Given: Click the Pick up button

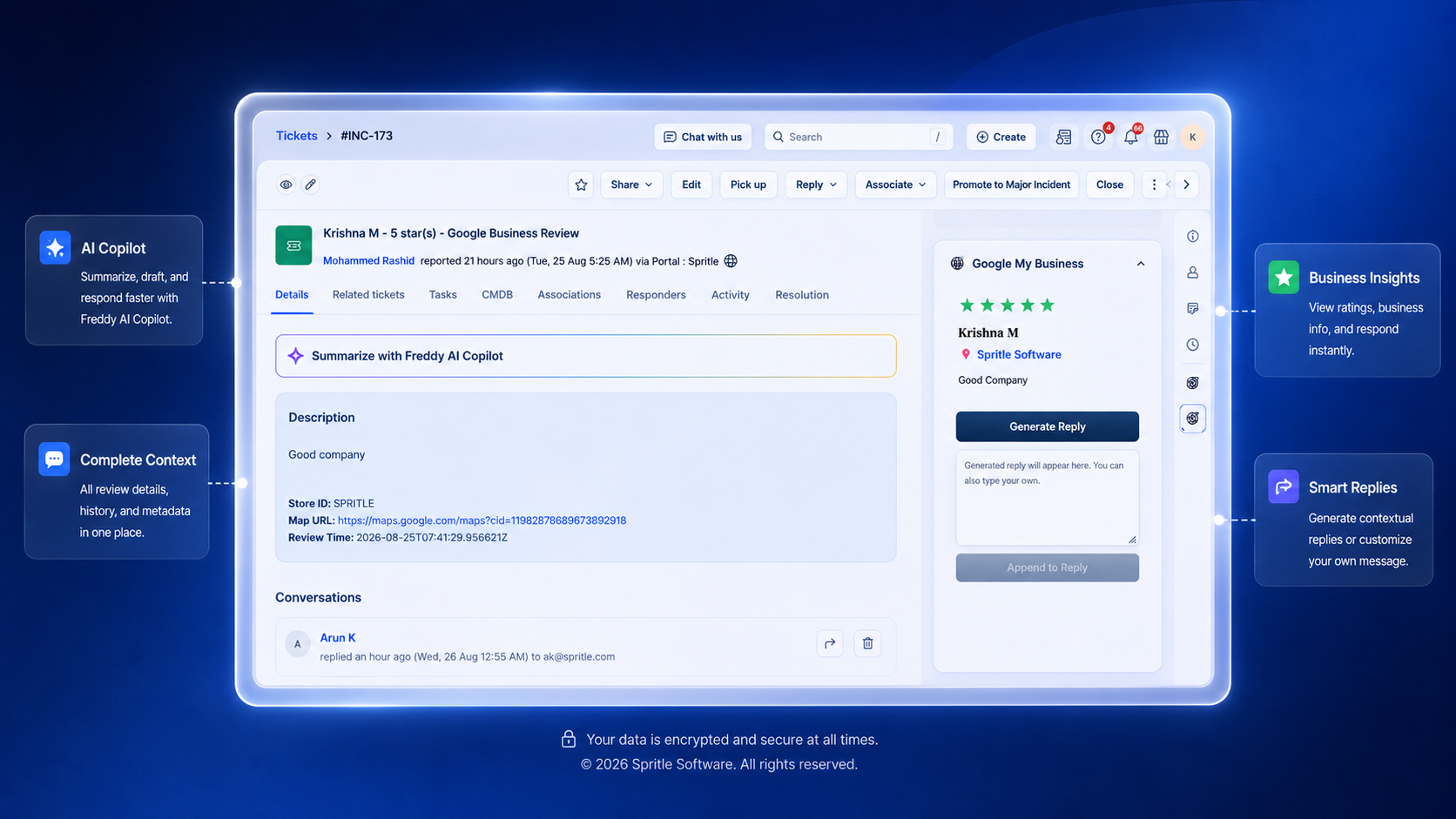Looking at the screenshot, I should point(748,185).
